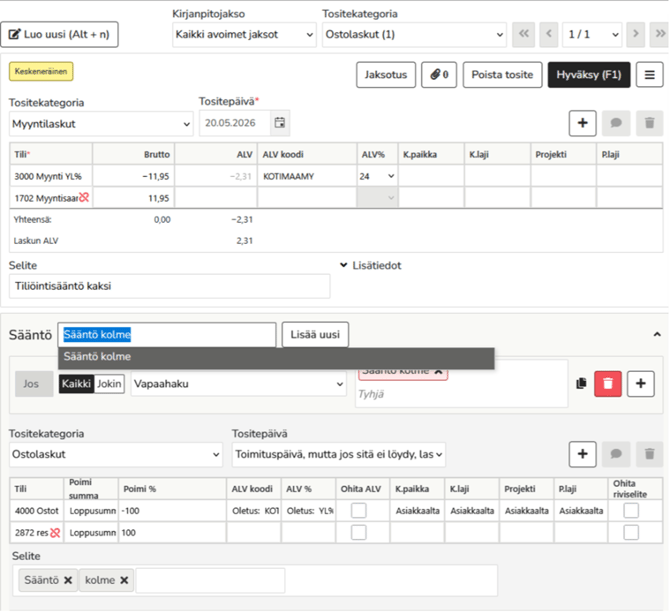Open the hamburger menu next to Hyväksy
This screenshot has height=616, width=670.
tap(650, 75)
